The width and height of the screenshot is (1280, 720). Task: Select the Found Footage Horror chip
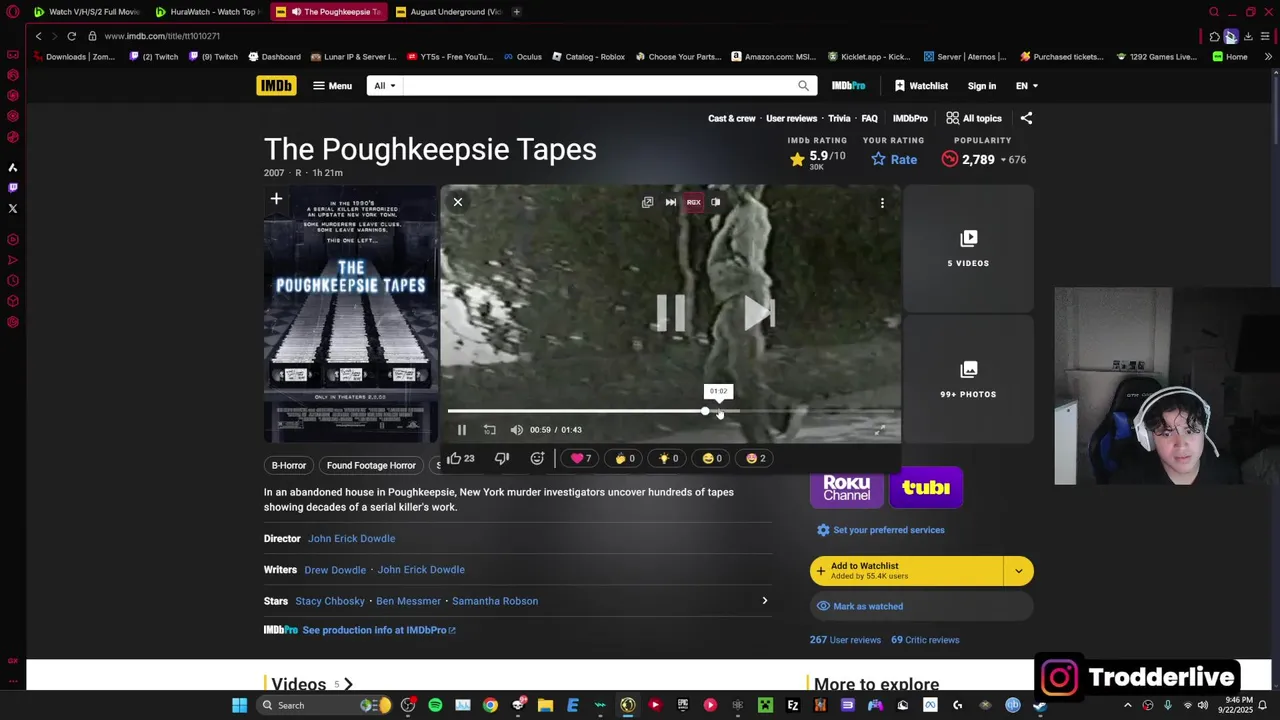click(371, 465)
